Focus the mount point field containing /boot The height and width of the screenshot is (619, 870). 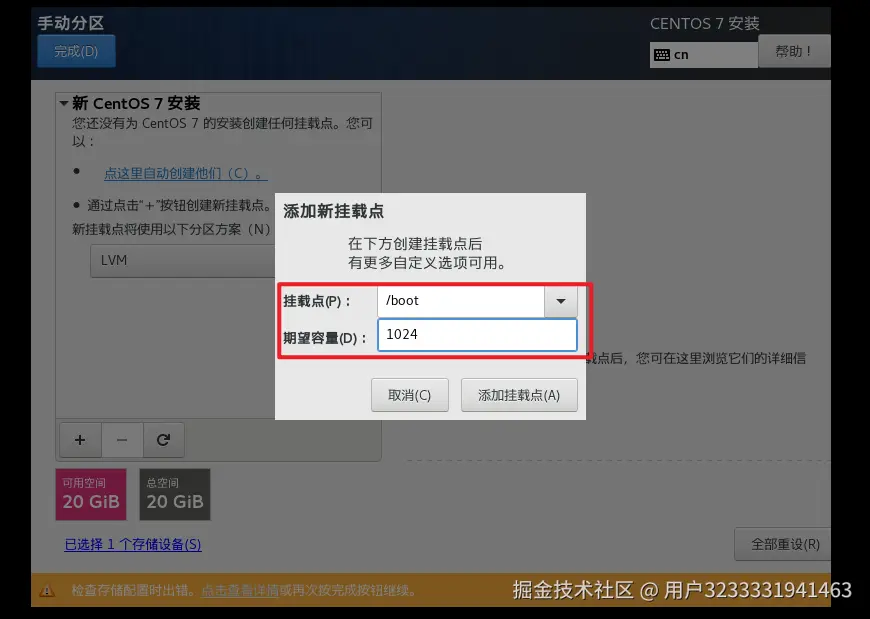461,301
